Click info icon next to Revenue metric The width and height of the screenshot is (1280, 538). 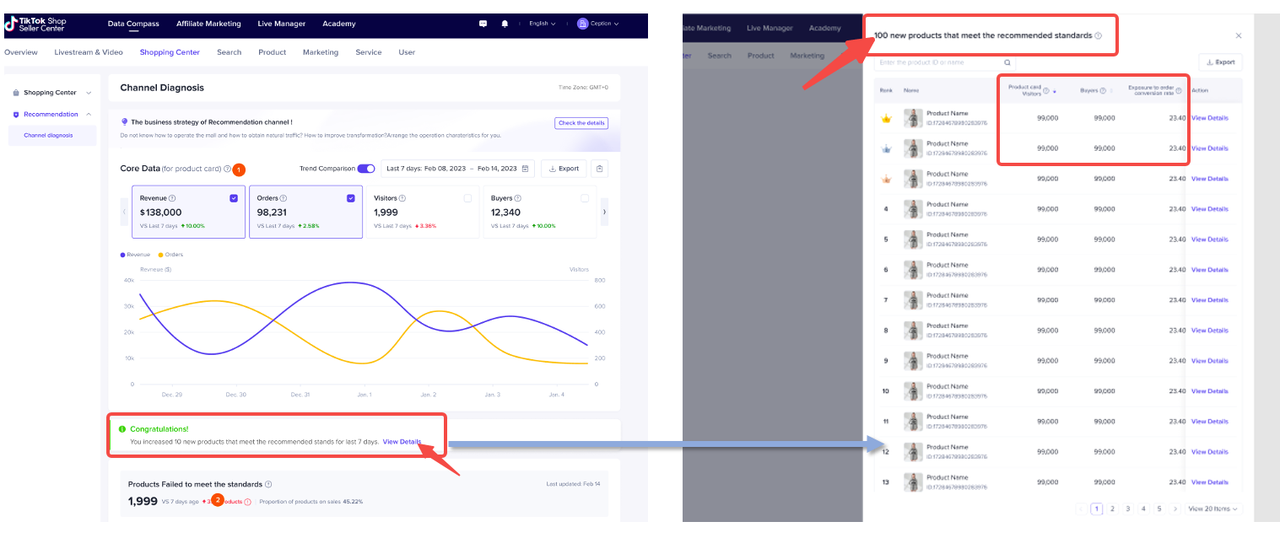172,198
